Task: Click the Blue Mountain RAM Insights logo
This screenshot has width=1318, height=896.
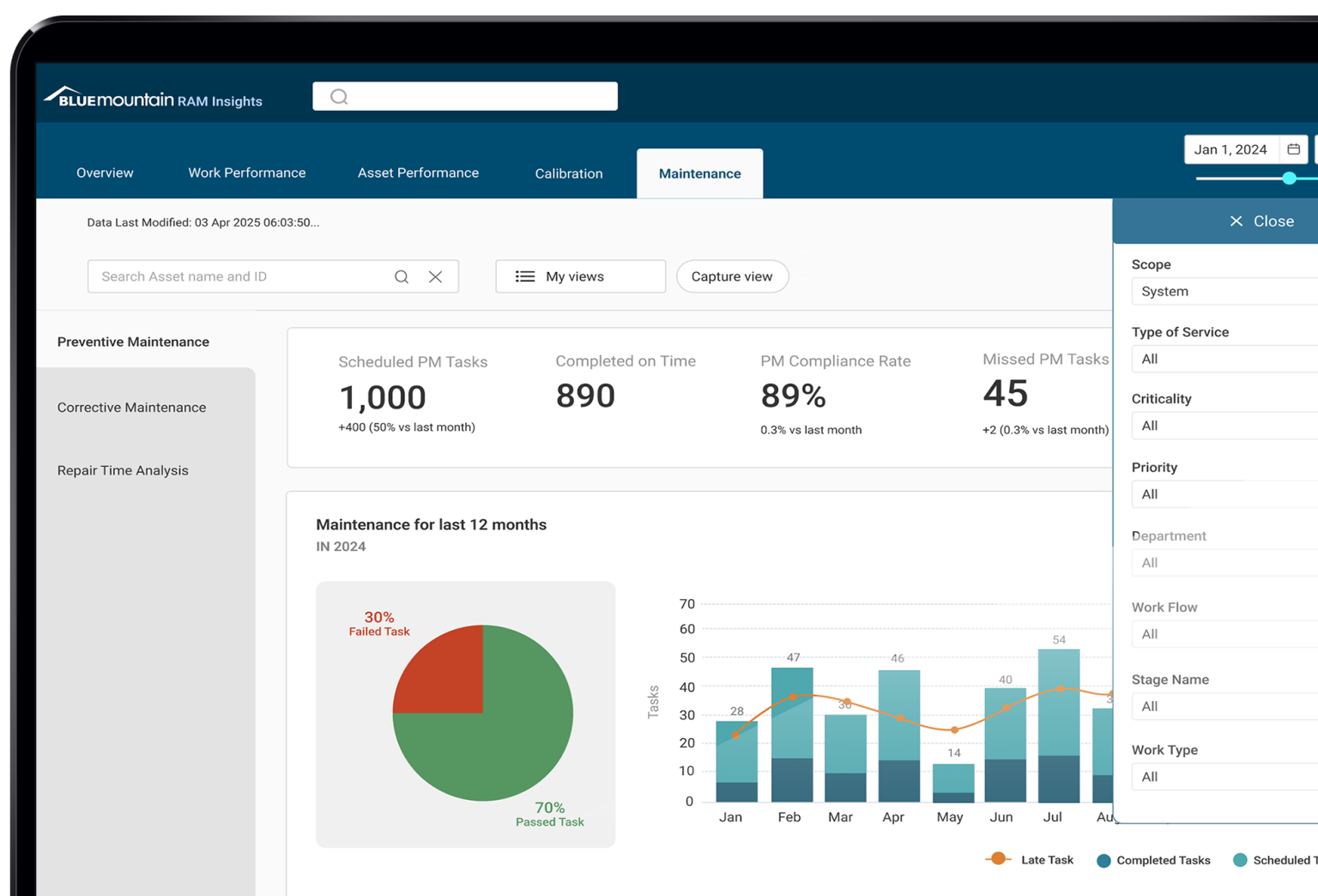Action: tap(153, 99)
